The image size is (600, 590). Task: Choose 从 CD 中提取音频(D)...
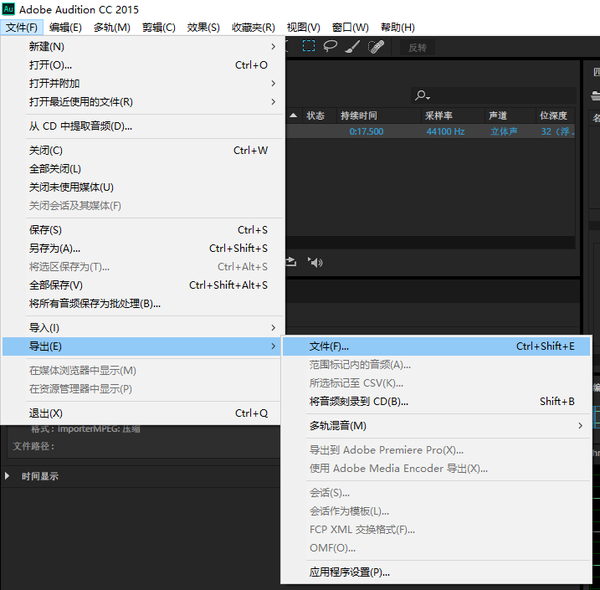click(x=142, y=126)
